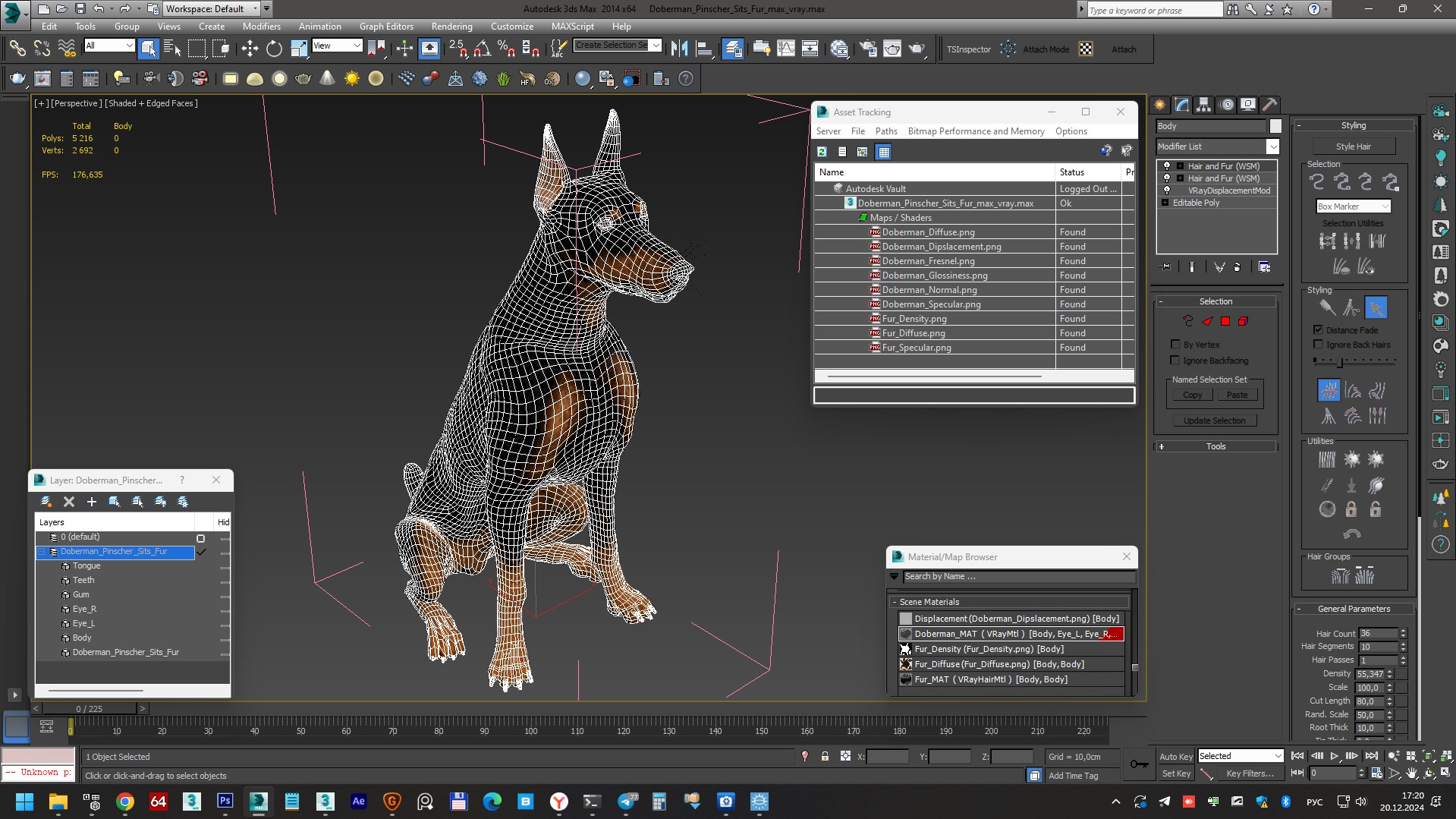Click the Key Filters button

coord(1249,773)
